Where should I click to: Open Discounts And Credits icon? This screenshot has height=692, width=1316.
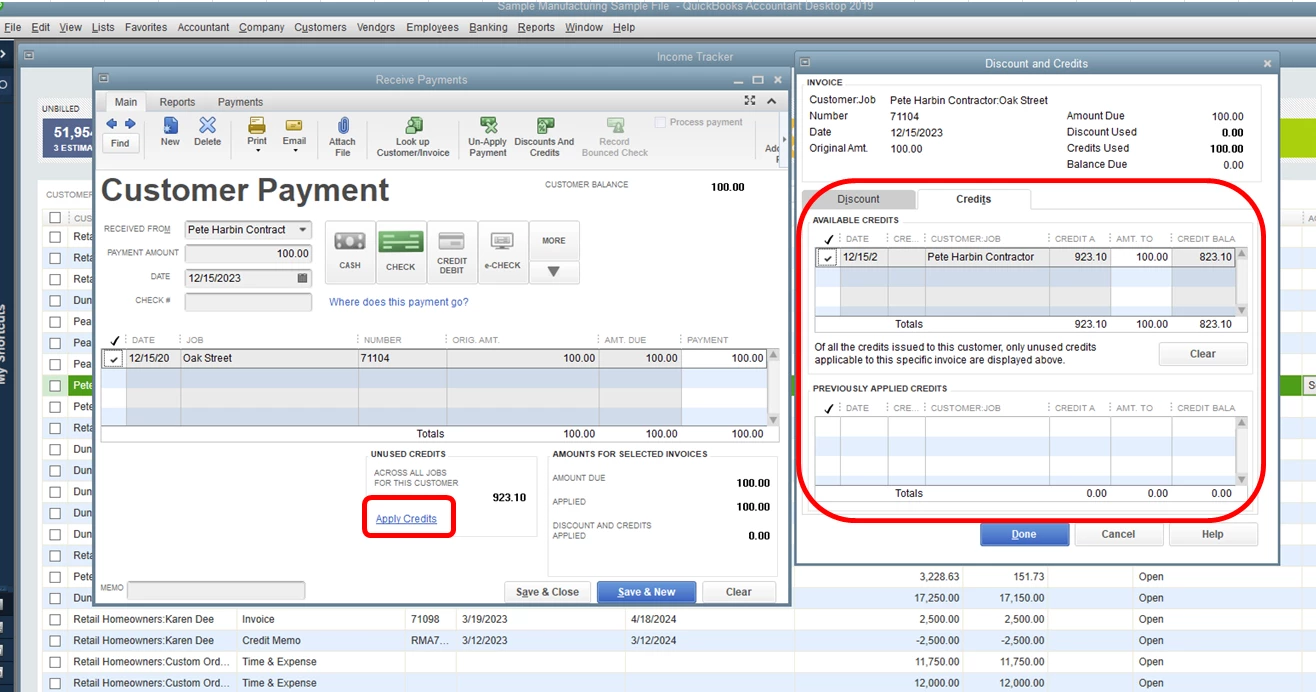point(544,136)
